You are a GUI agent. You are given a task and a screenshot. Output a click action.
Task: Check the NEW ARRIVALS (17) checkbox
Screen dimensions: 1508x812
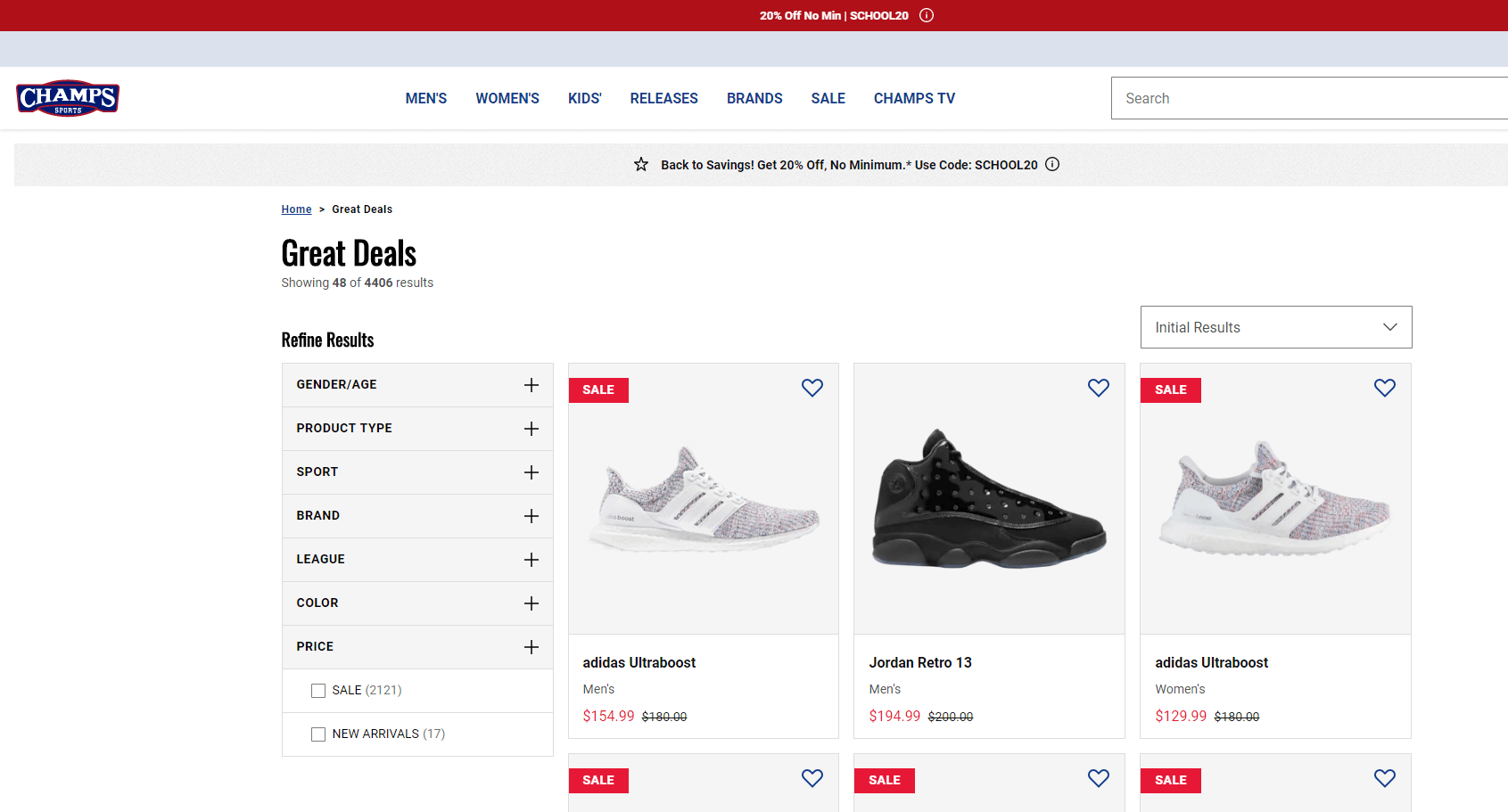[318, 734]
